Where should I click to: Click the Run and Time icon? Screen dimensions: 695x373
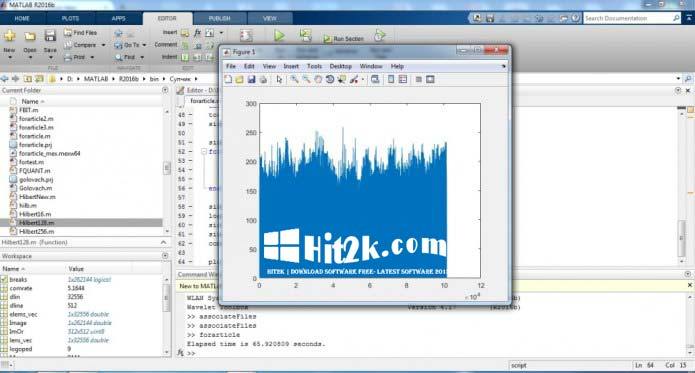point(379,35)
